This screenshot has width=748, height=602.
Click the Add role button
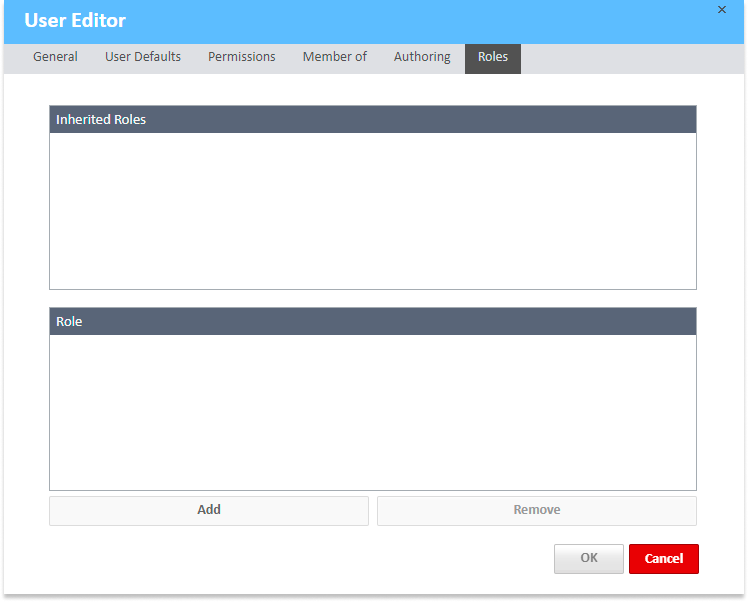coord(209,510)
